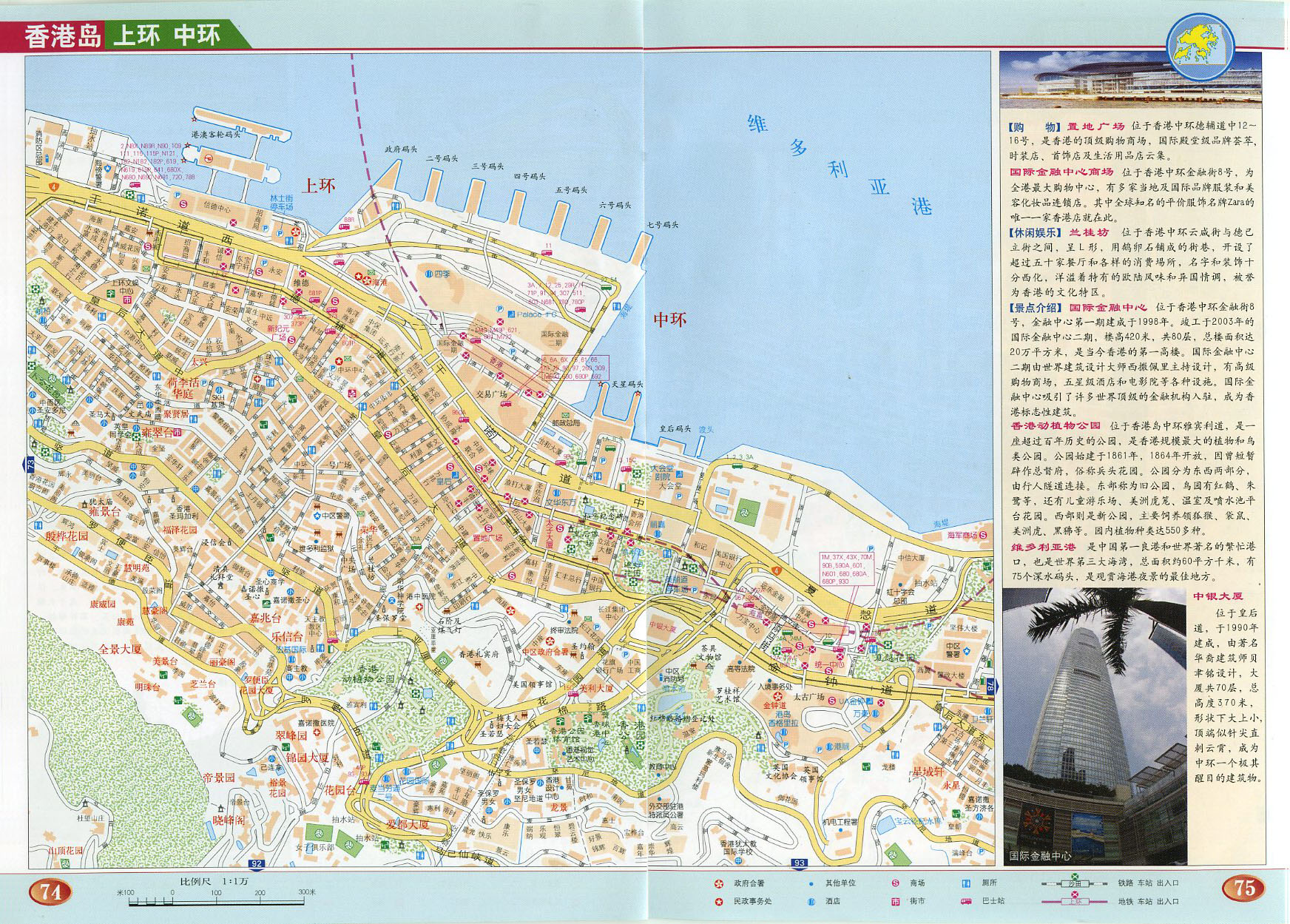Click the 其他单位 blue dot legend icon

811,883
